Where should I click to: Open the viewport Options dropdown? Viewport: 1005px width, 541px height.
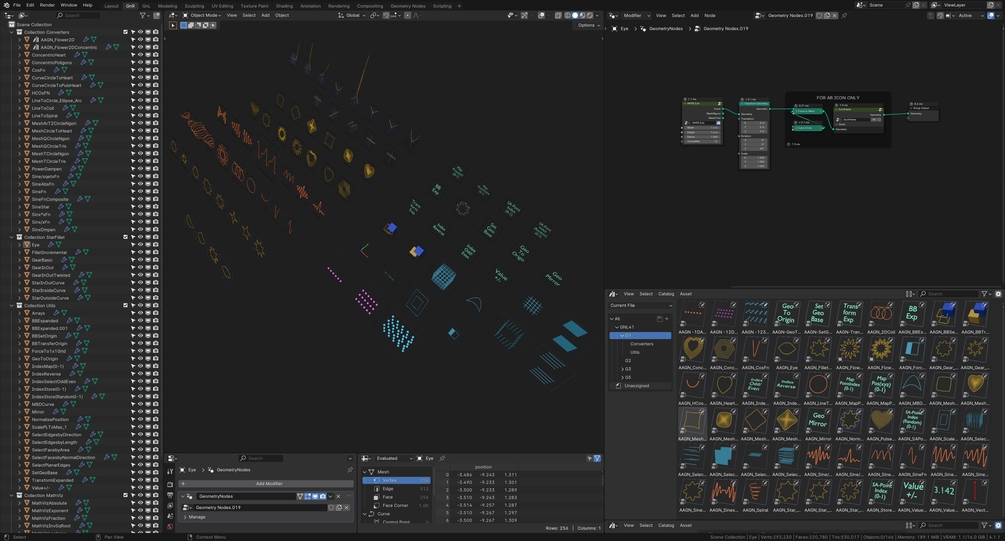[588, 26]
